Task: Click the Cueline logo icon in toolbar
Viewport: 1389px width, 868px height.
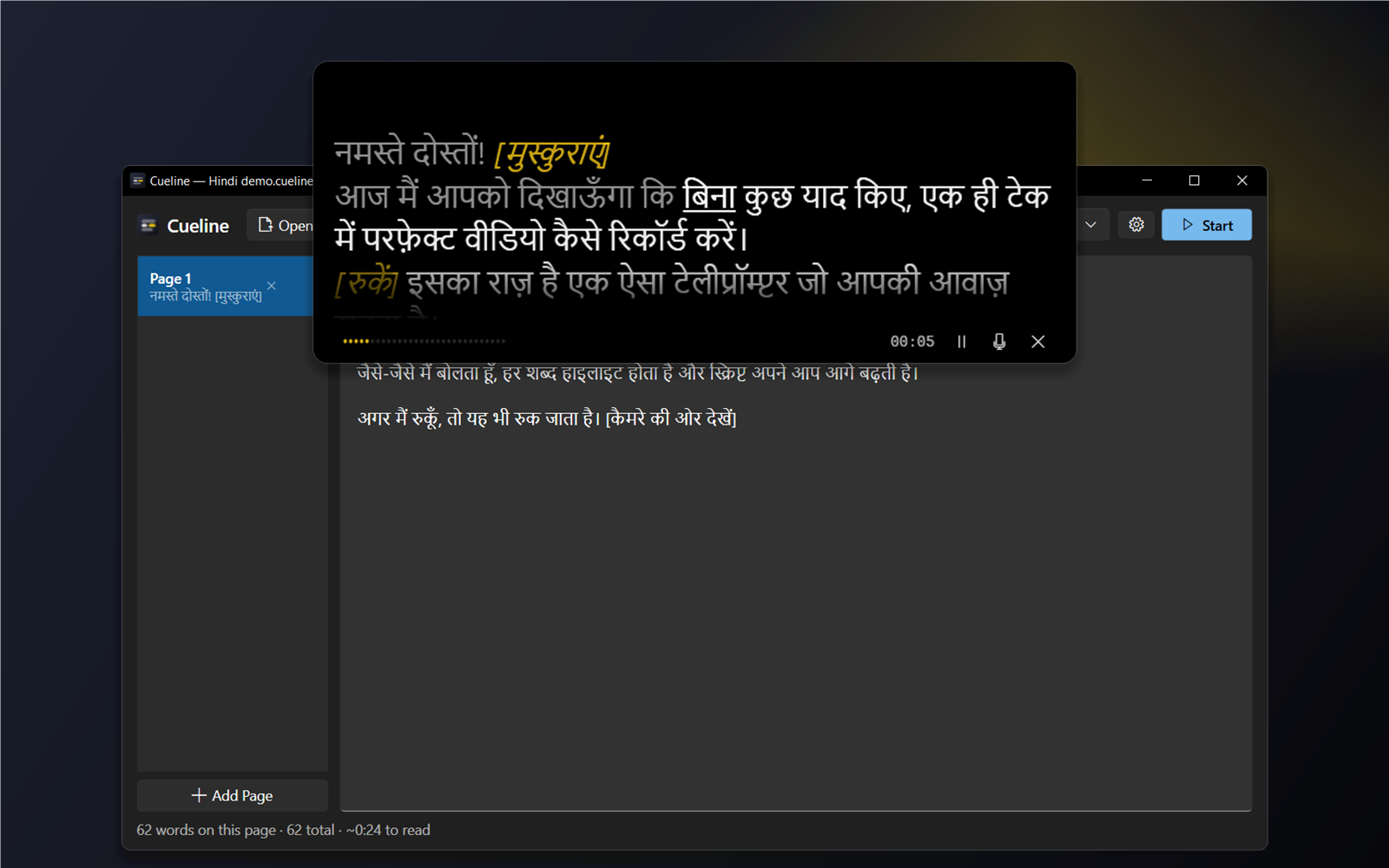Action: [148, 226]
